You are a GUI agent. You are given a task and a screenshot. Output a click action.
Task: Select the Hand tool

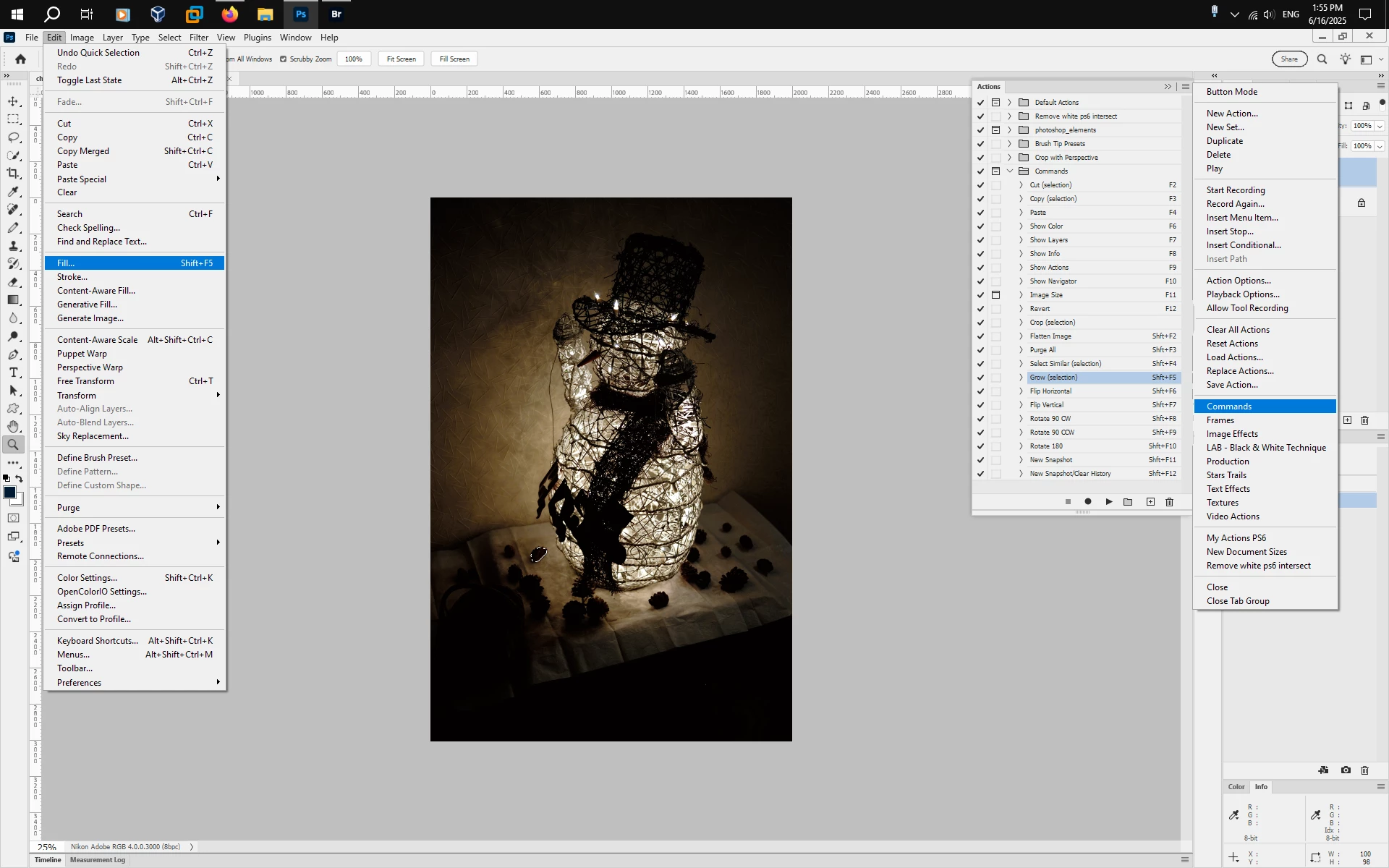[13, 427]
